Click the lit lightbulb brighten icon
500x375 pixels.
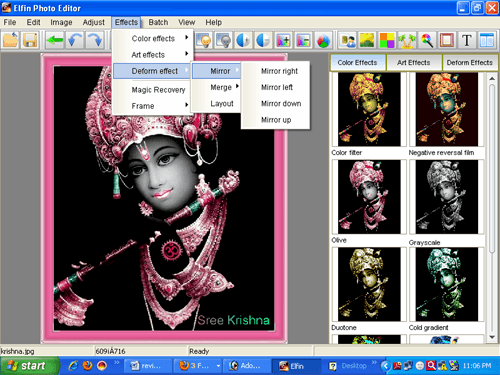coord(203,41)
